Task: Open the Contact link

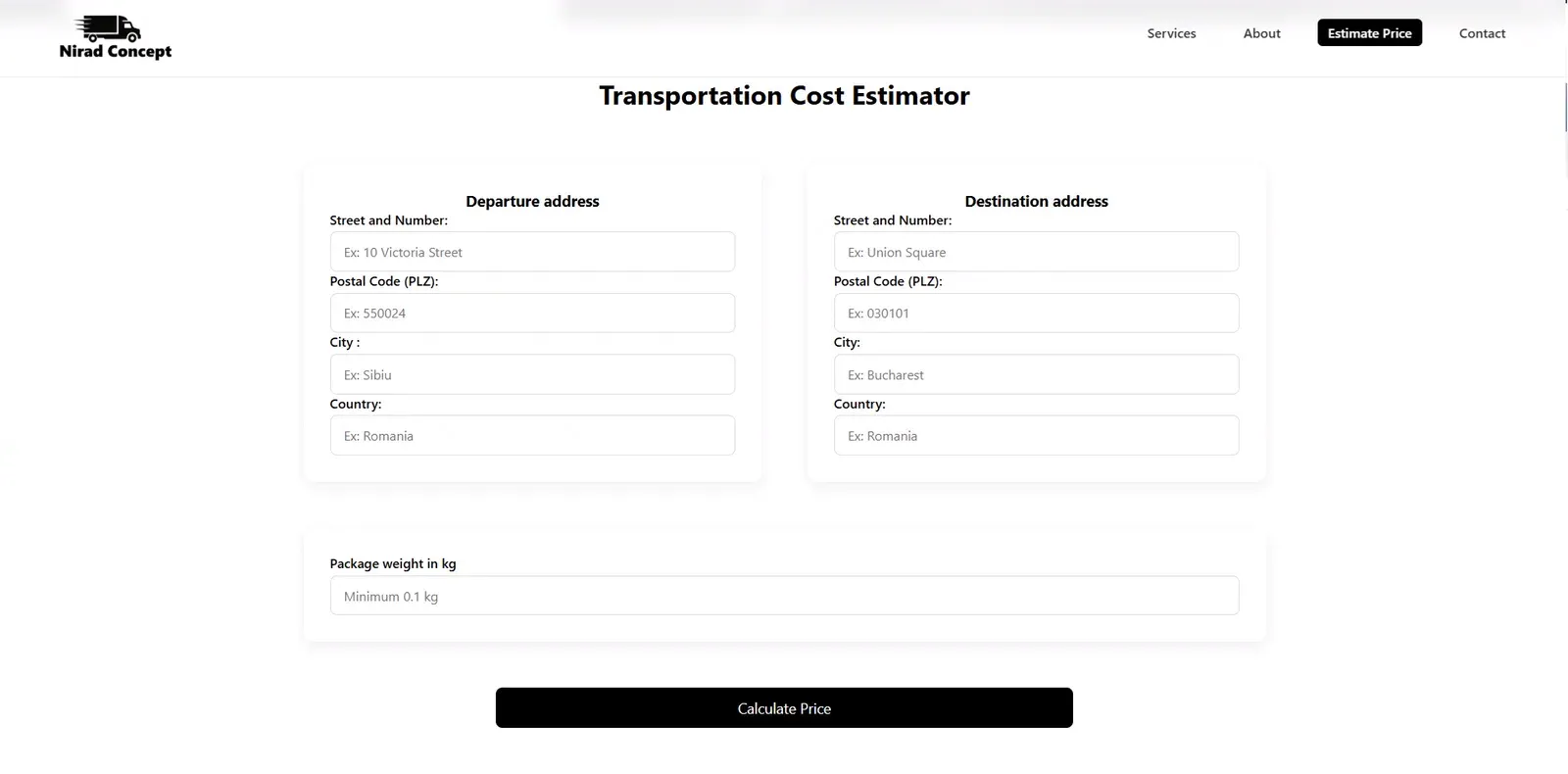Action: click(1482, 33)
